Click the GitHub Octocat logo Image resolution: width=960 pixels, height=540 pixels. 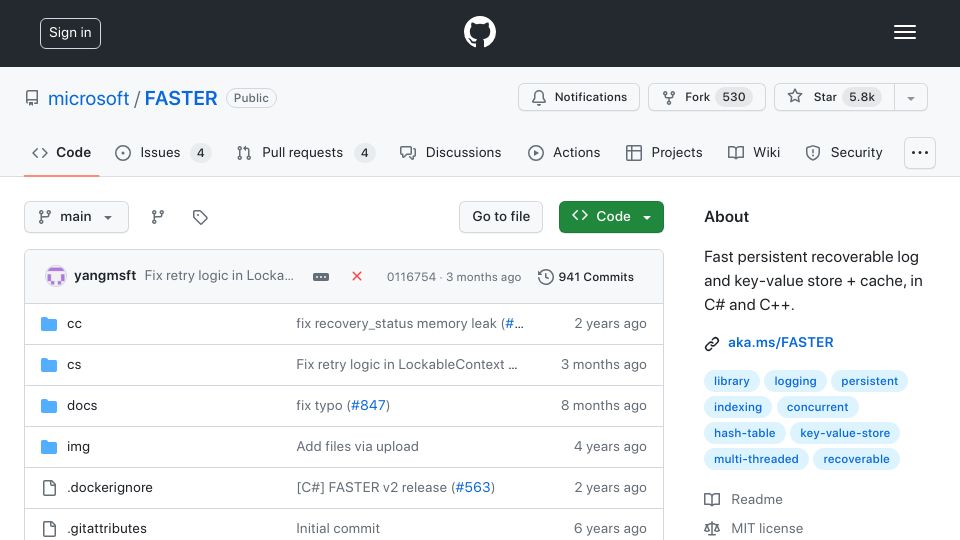(x=479, y=32)
